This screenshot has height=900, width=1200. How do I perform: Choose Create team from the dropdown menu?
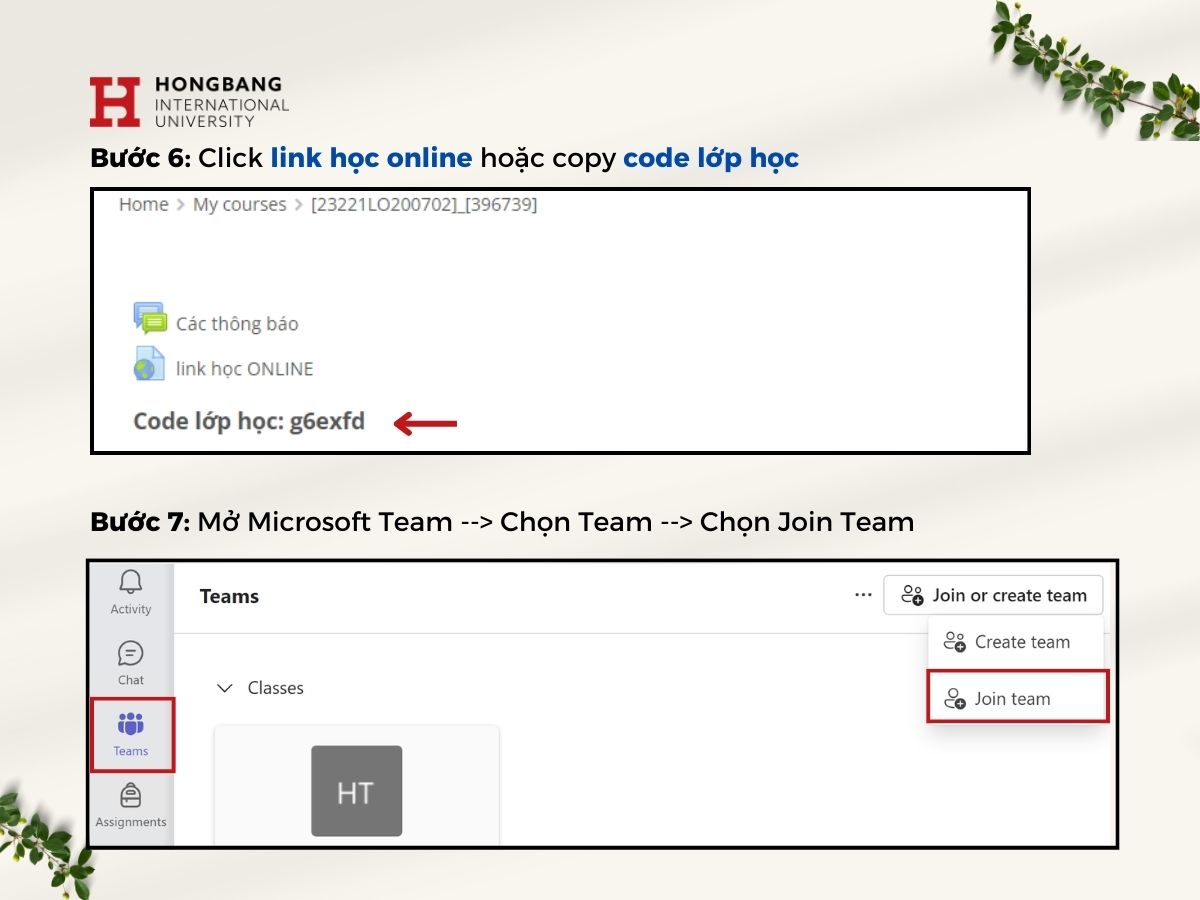pos(1015,642)
